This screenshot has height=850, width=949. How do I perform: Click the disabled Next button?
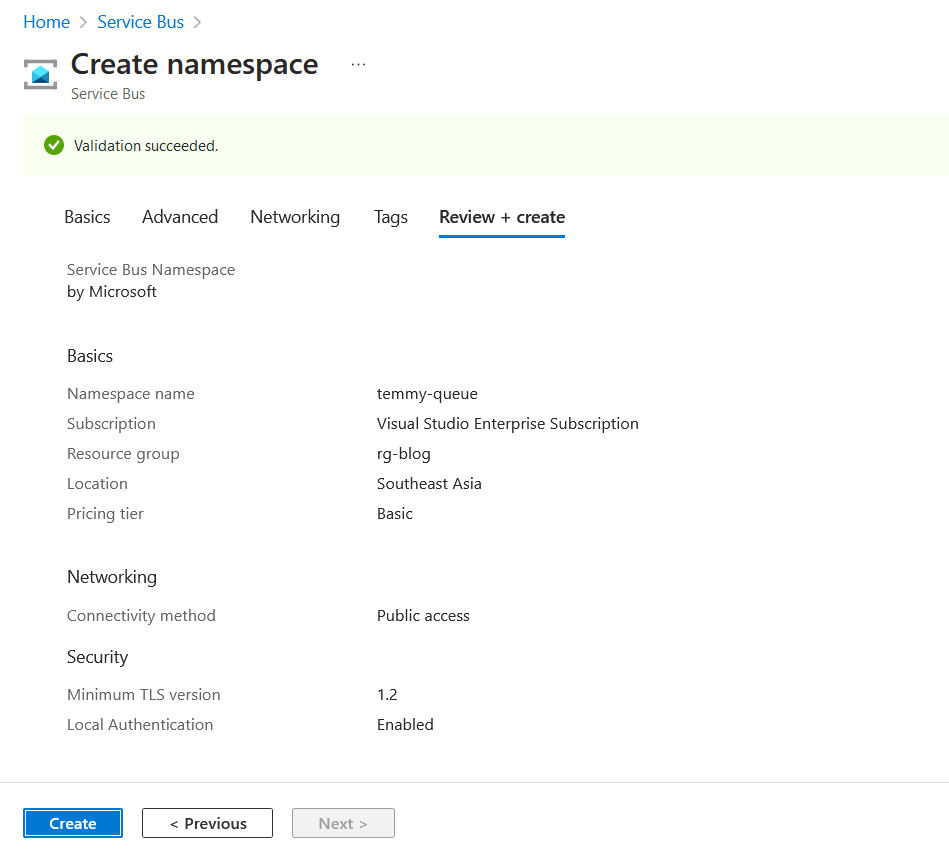[x=343, y=823]
